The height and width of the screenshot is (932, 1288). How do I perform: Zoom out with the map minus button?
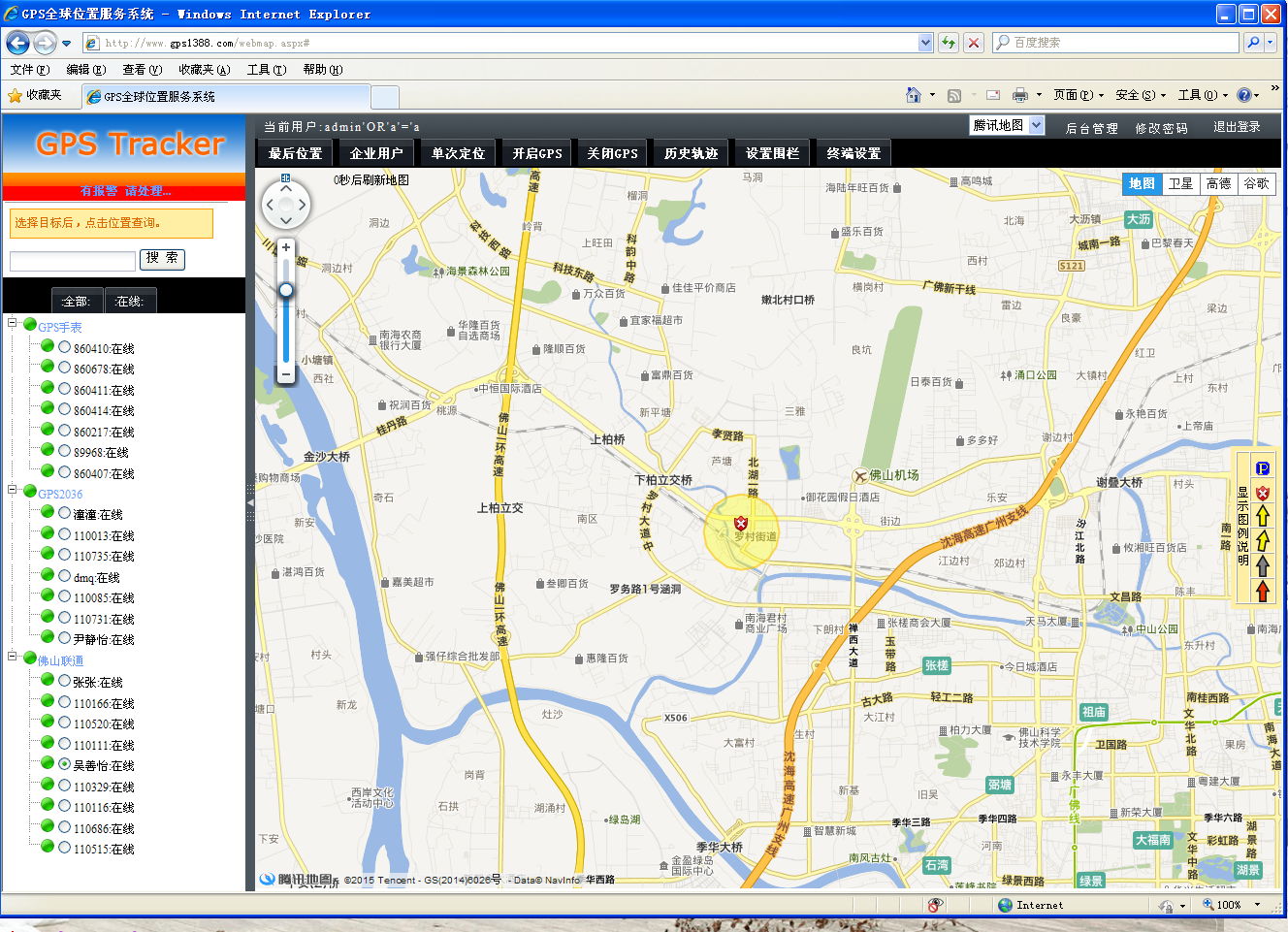point(286,374)
